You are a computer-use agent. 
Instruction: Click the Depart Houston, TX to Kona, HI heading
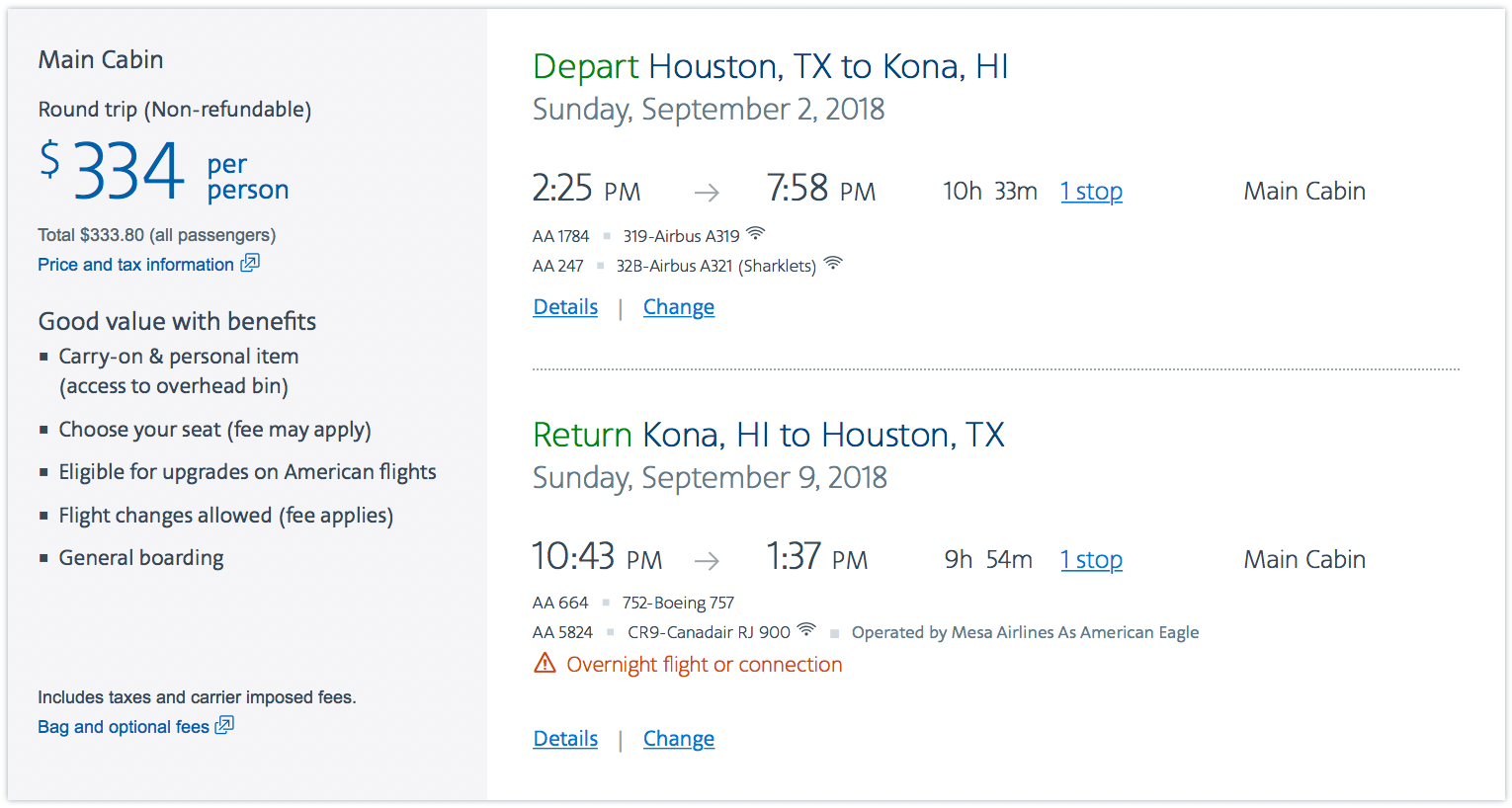tap(770, 66)
